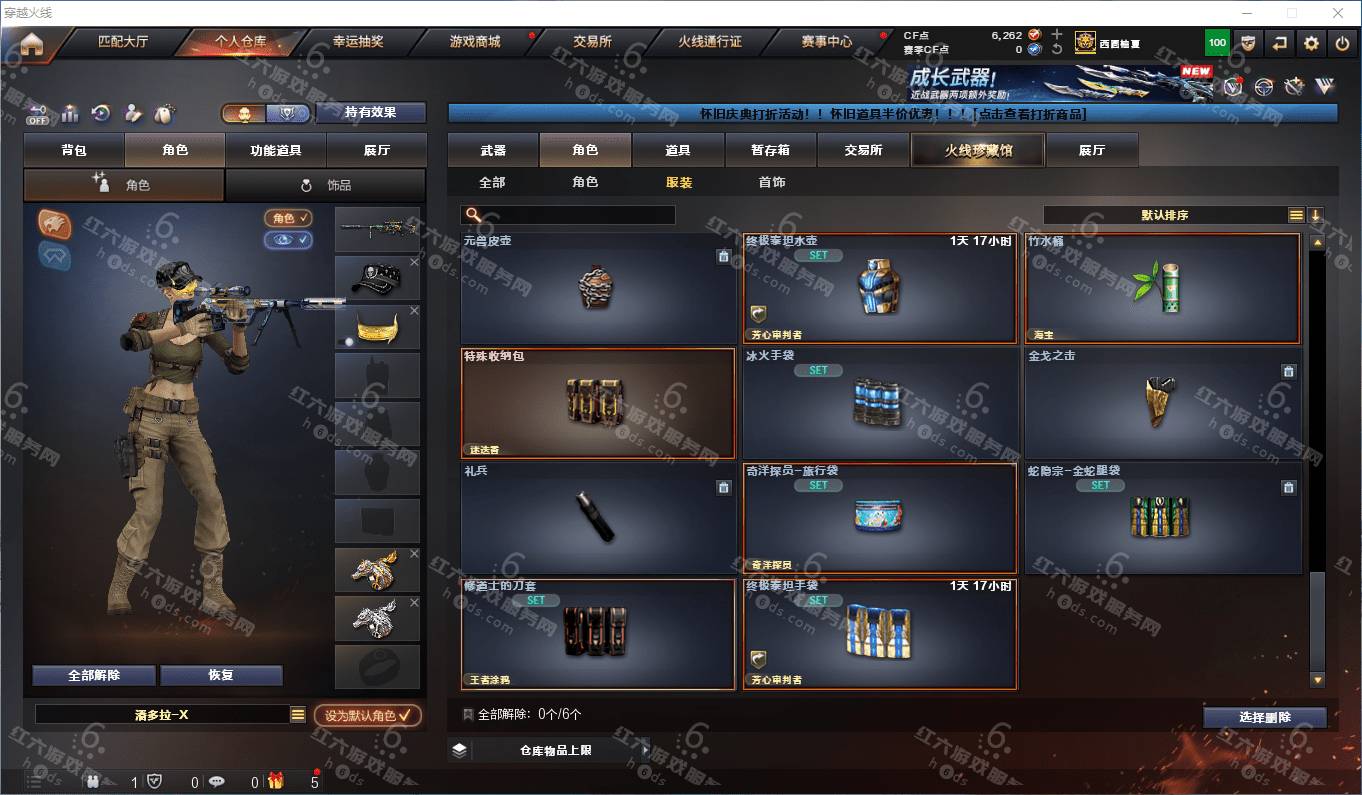
Task: Open the statistics bar chart icon
Action: [x=70, y=113]
